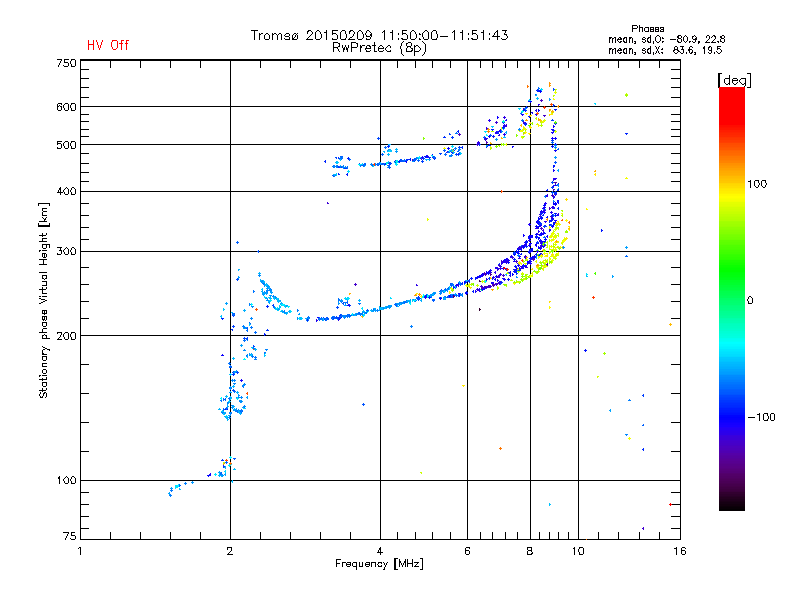This screenshot has height=600, width=800.
Task: Click the x-axis tick label '8'
Action: pos(530,551)
